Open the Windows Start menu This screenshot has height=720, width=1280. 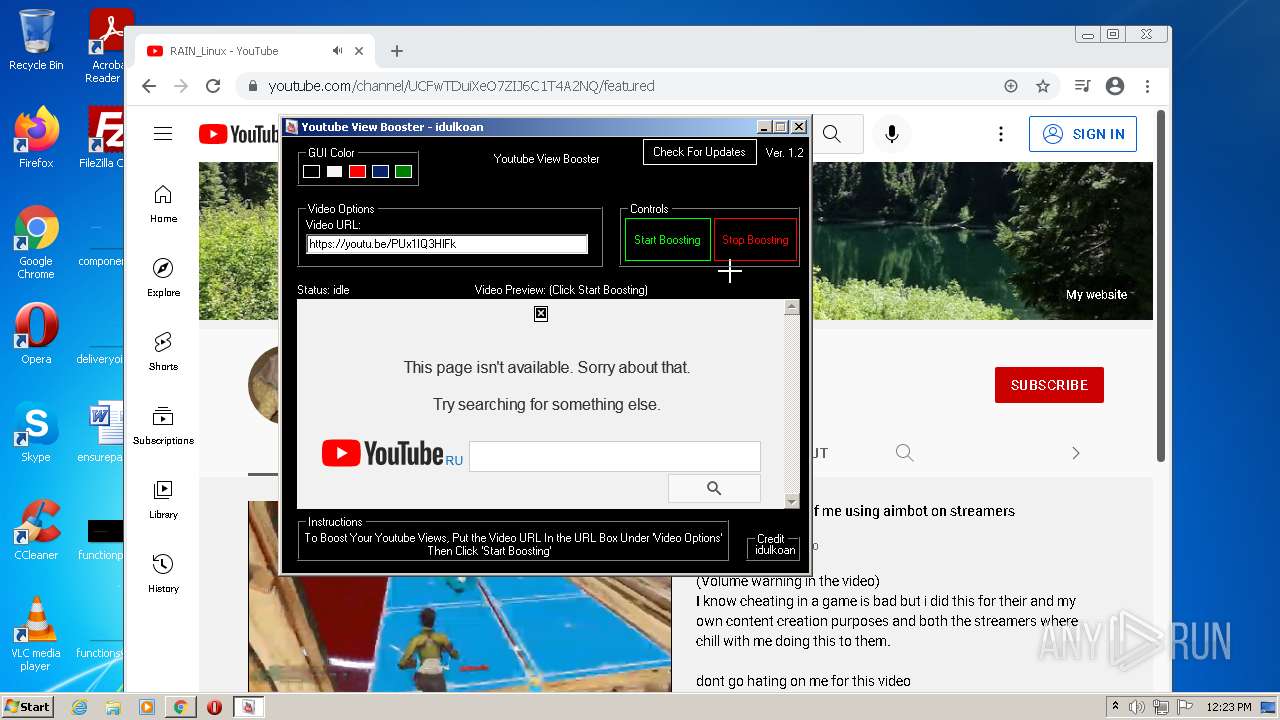[28, 707]
